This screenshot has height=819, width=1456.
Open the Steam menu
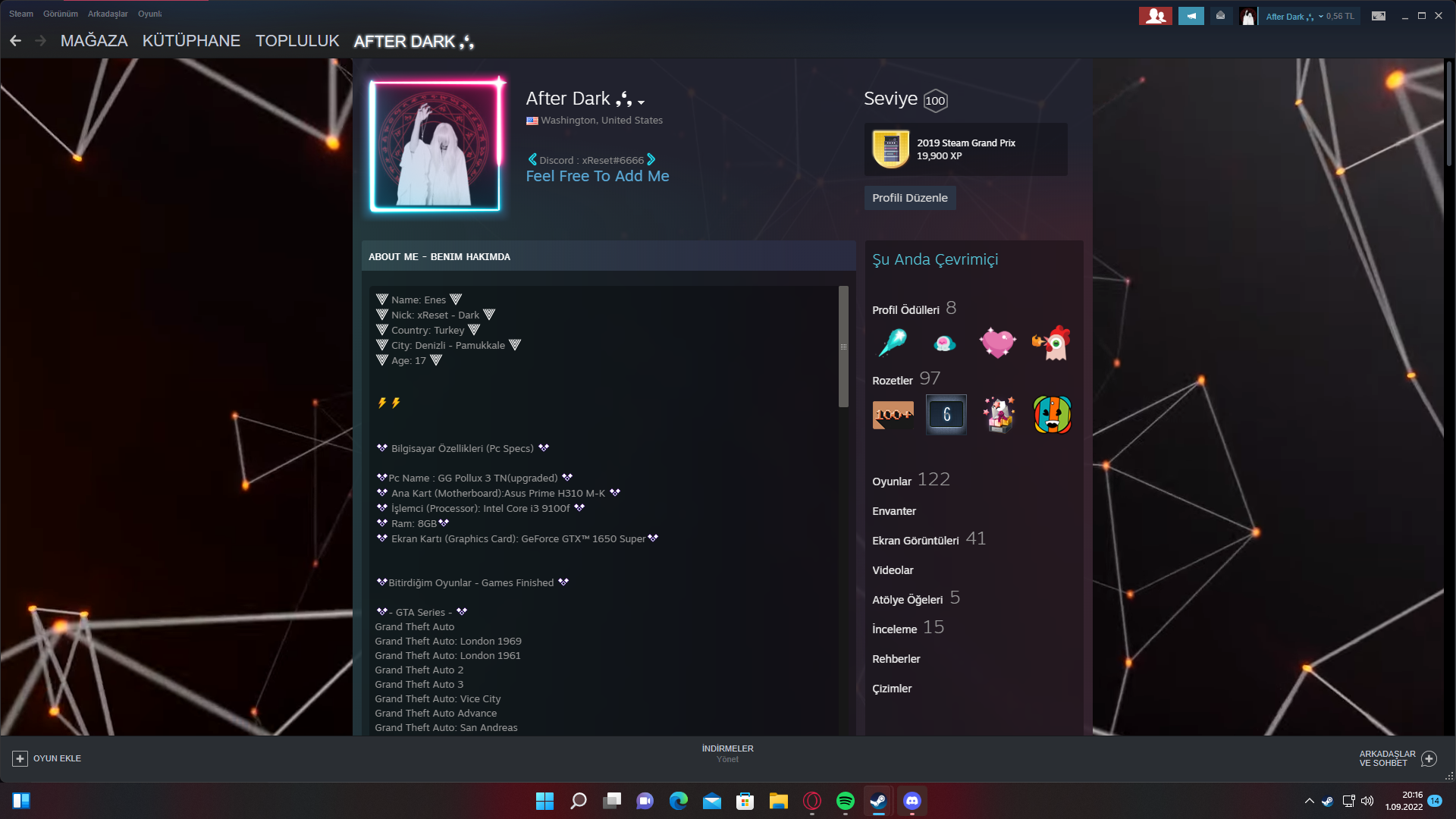[x=20, y=14]
